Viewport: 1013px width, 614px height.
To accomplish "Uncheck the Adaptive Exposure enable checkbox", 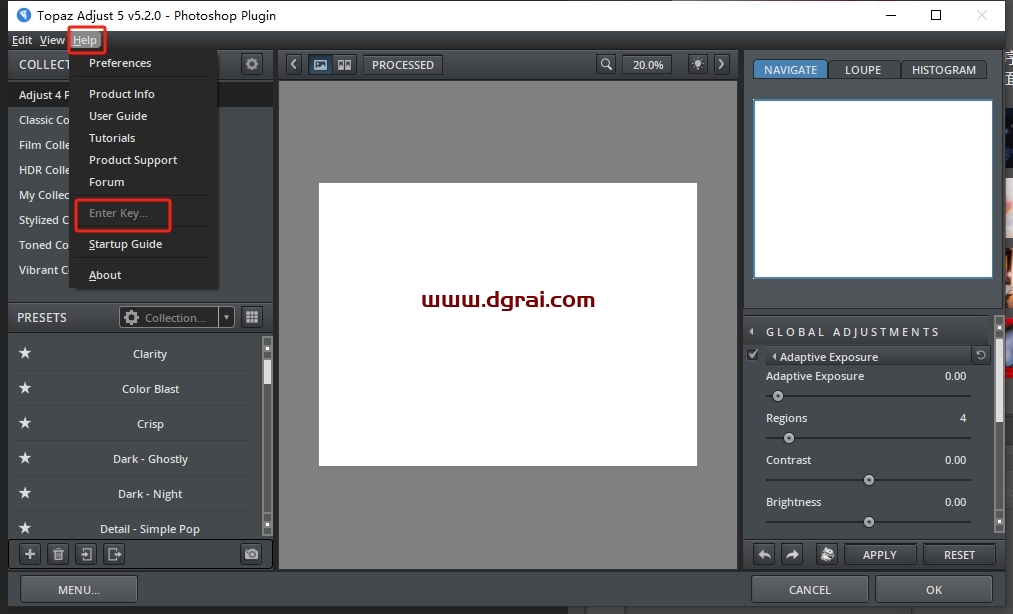I will click(x=753, y=354).
